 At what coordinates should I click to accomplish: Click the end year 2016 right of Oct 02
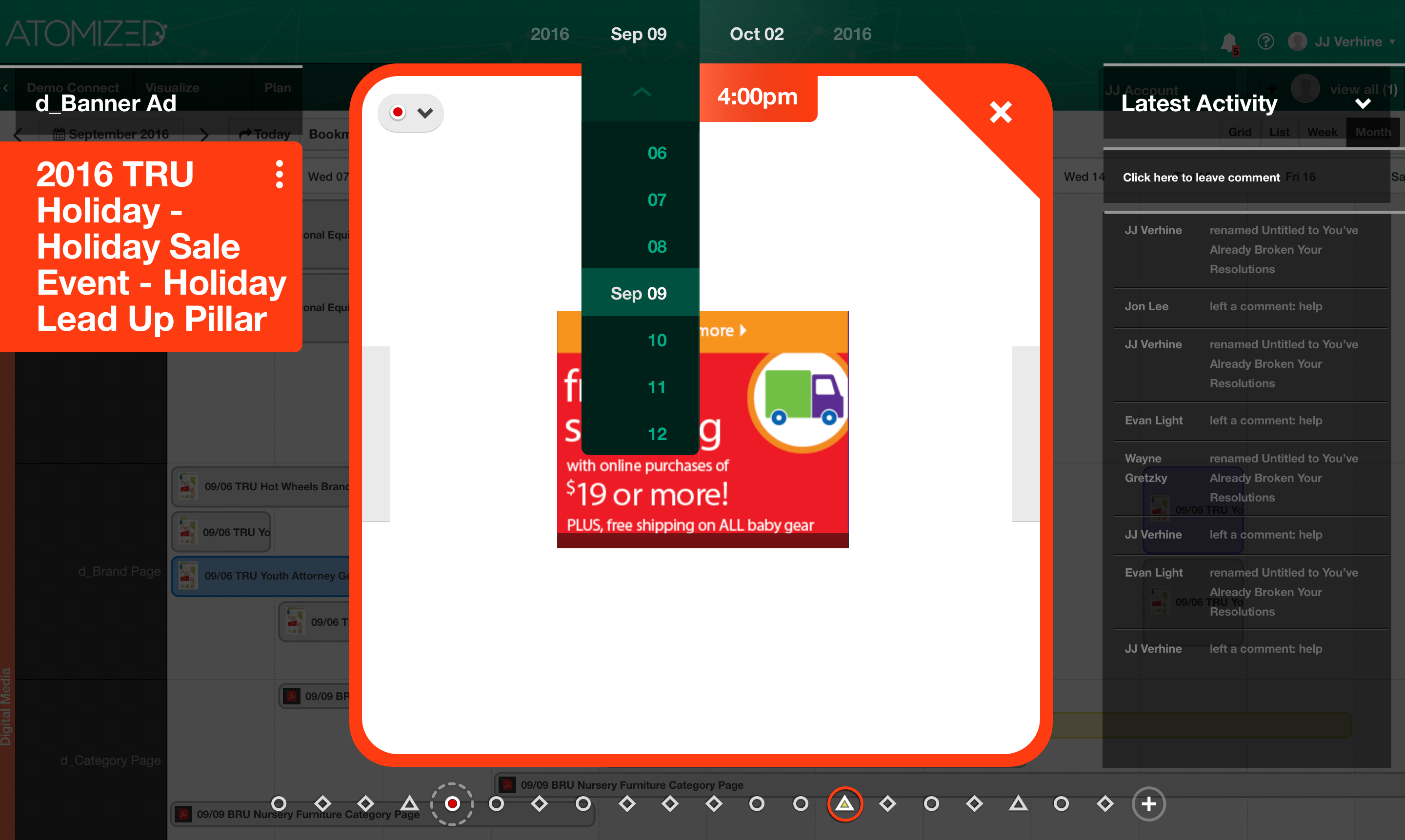(852, 34)
